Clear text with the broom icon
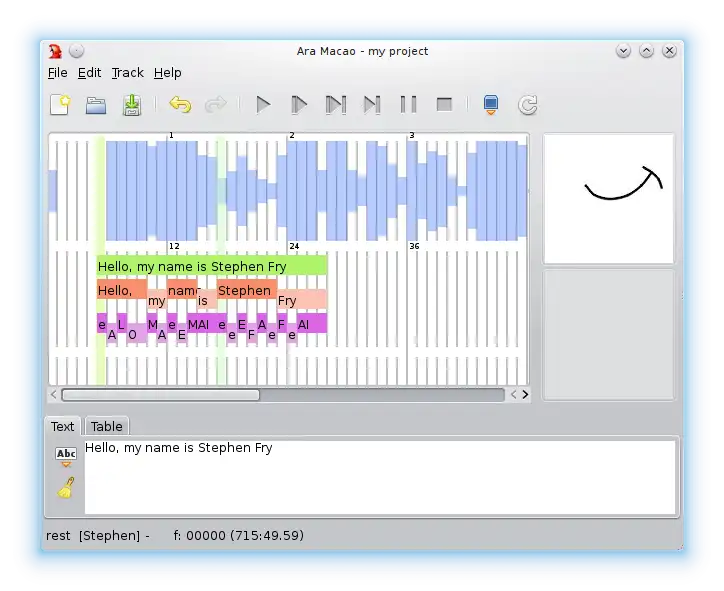 tap(66, 488)
